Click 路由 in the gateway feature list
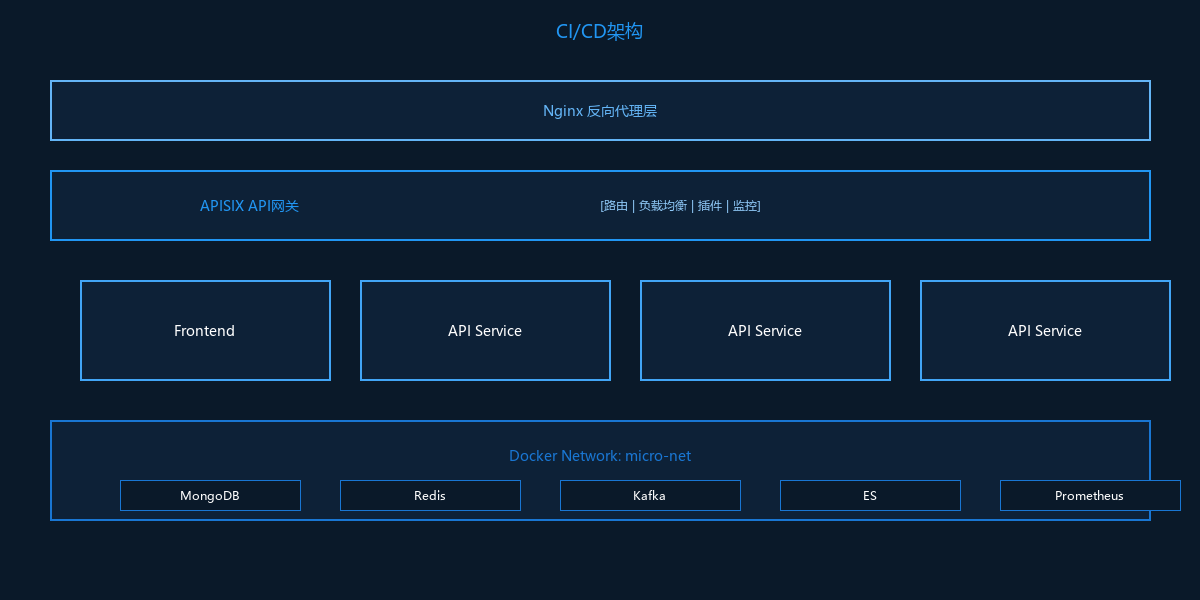 [x=615, y=206]
